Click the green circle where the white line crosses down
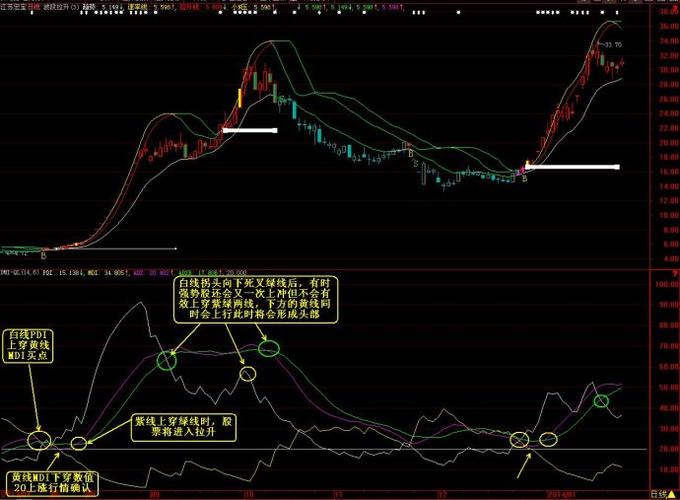 point(167,361)
